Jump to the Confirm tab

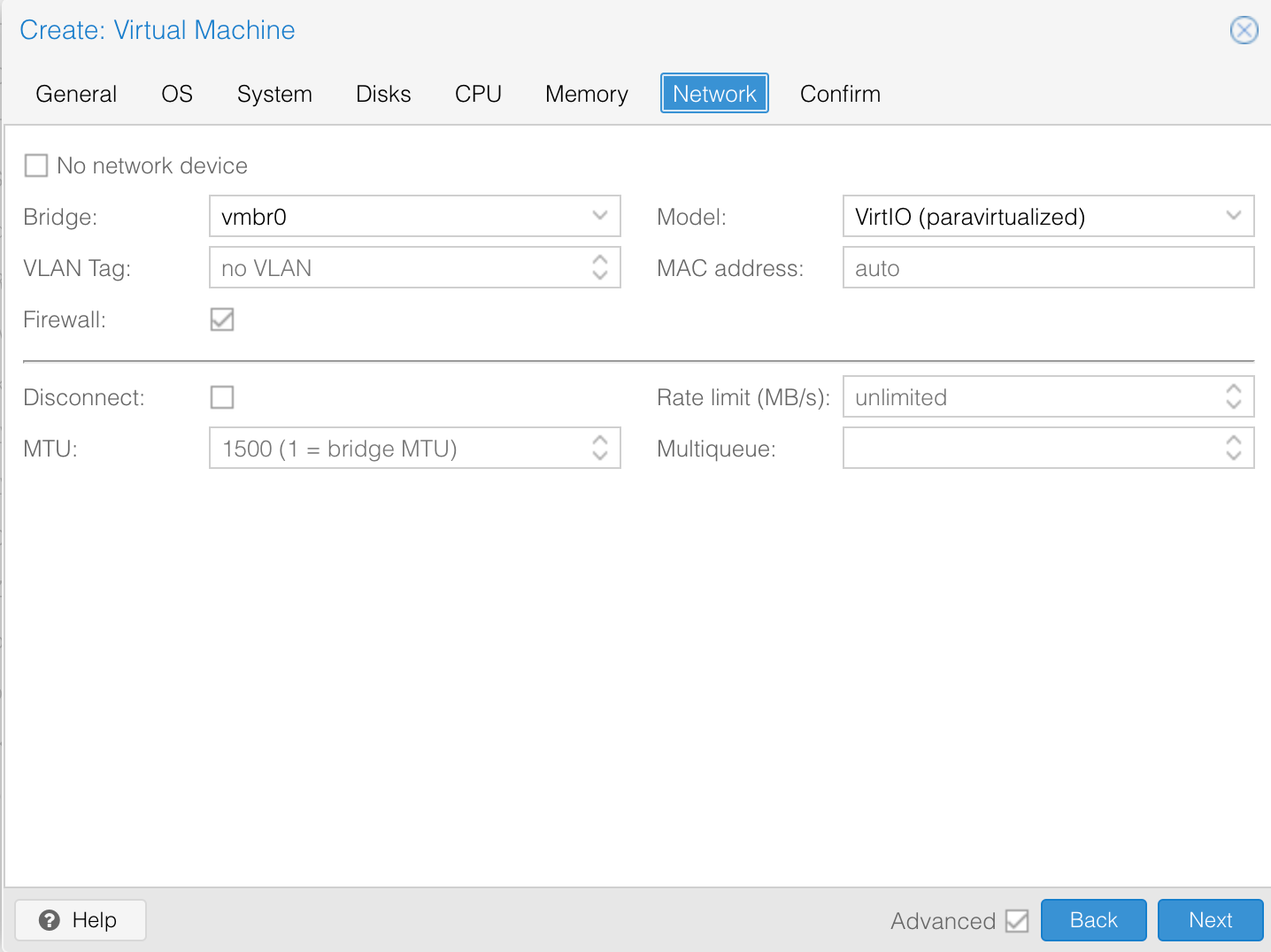click(840, 94)
